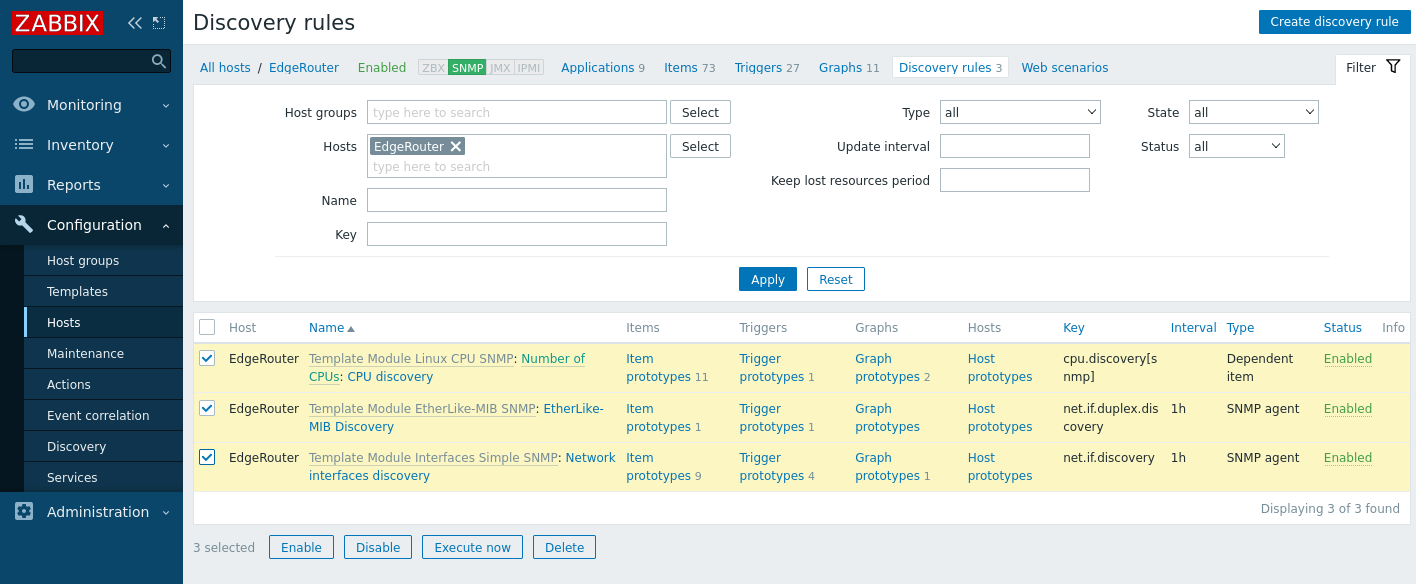The height and width of the screenshot is (584, 1416).
Task: Switch to the Items tab
Action: coord(681,68)
